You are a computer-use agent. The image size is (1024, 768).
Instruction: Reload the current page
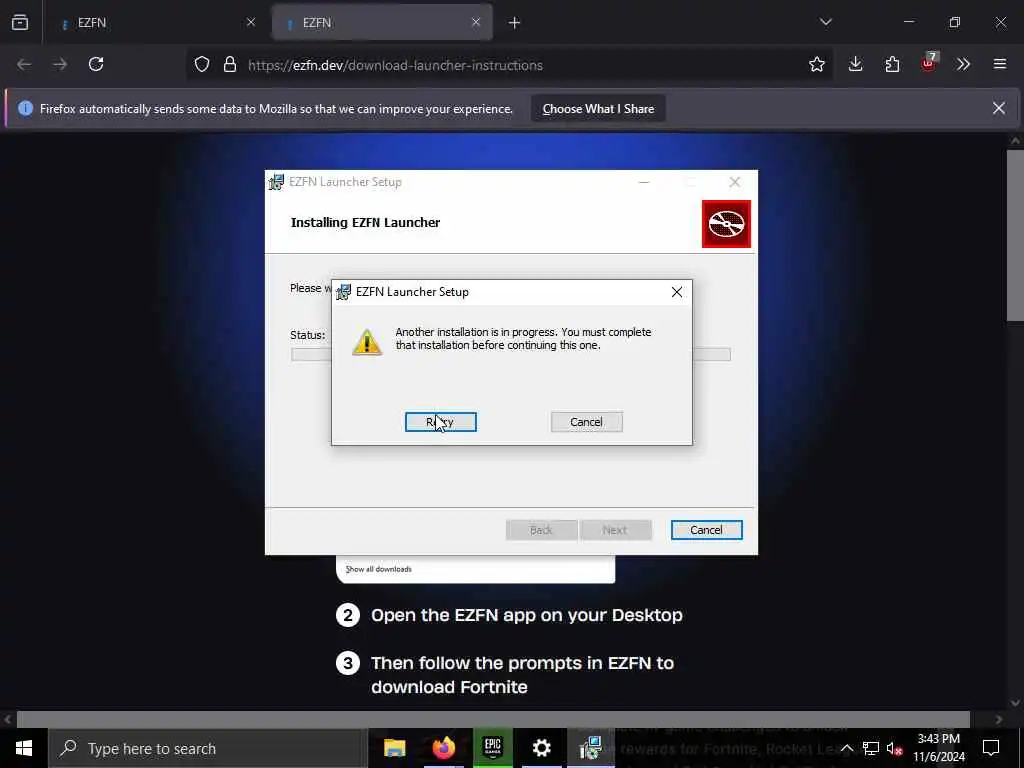[x=96, y=64]
